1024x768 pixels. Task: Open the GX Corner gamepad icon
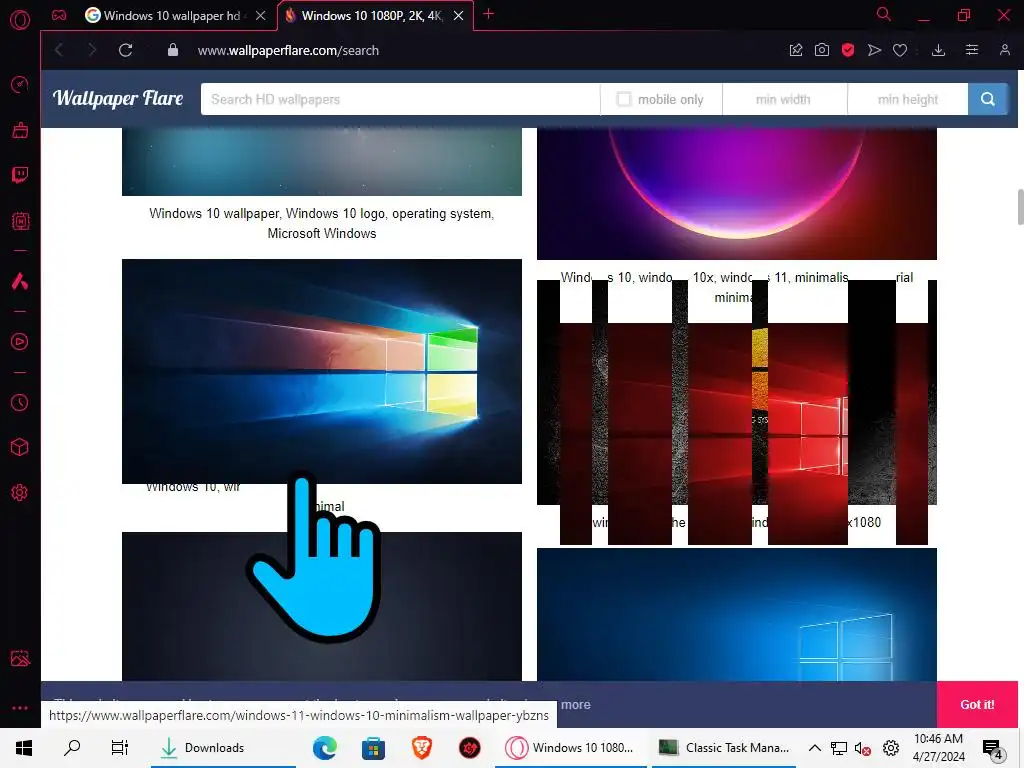59,15
